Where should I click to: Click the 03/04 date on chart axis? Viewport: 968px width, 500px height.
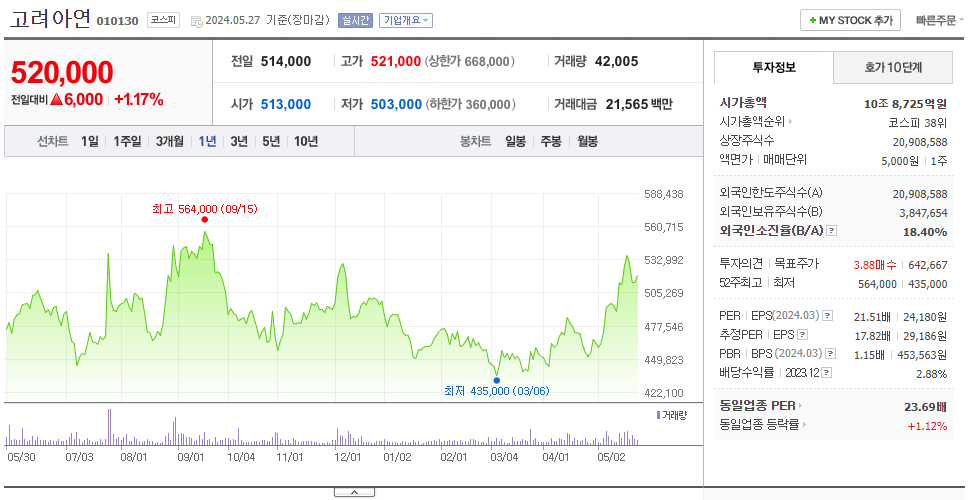click(x=503, y=457)
